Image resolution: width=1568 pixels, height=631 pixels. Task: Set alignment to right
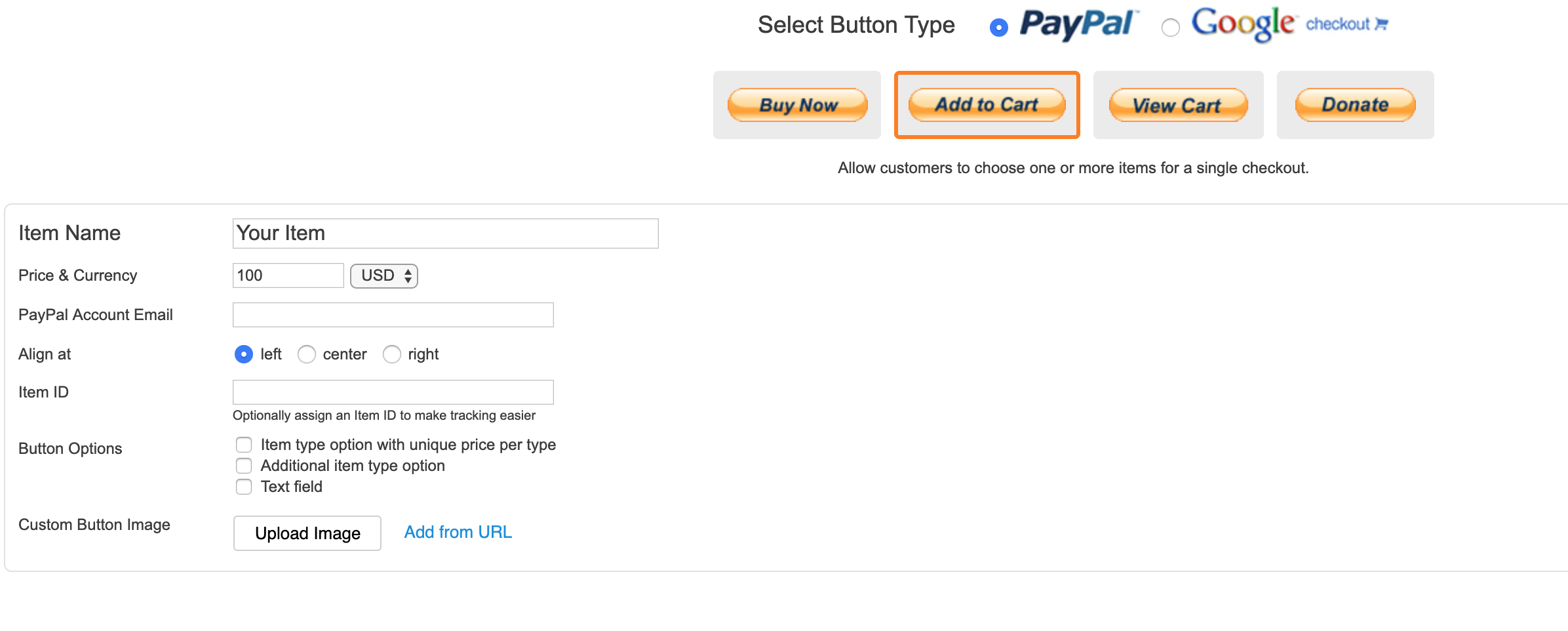(391, 354)
